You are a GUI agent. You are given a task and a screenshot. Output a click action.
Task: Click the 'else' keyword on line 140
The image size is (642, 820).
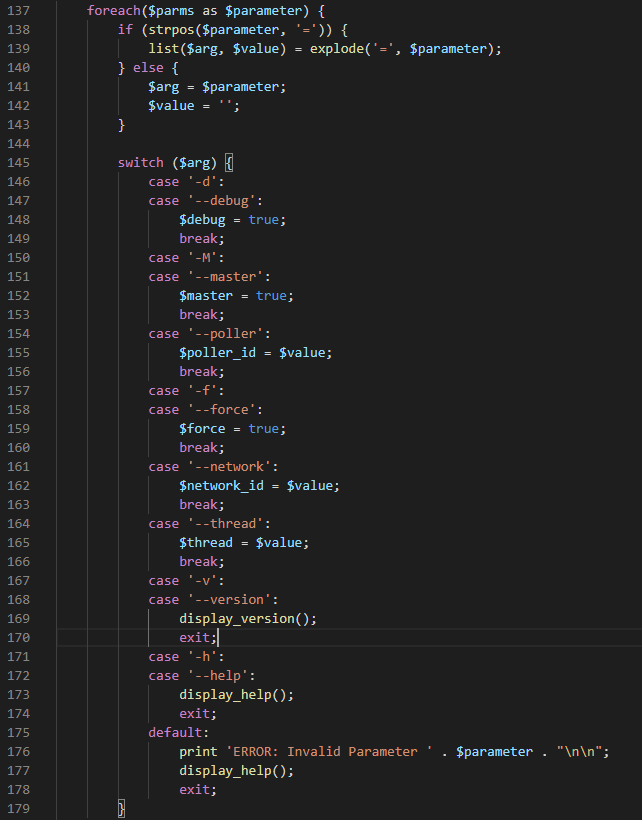[148, 68]
